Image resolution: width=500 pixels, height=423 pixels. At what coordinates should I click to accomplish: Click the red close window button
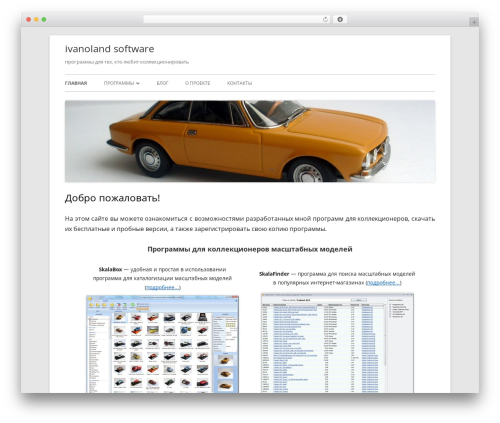coord(29,19)
